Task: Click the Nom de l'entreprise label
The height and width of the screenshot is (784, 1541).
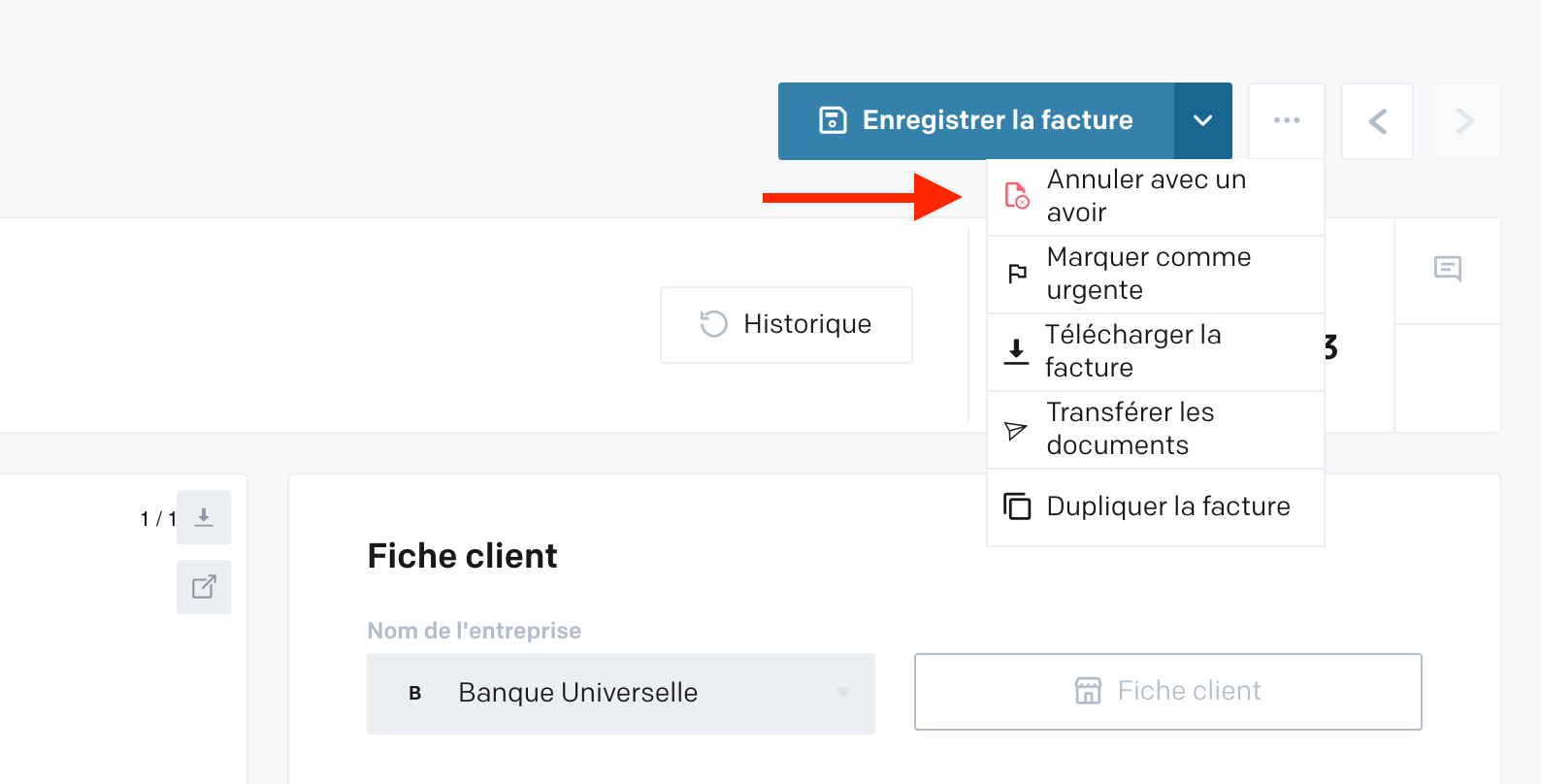Action: click(x=475, y=631)
